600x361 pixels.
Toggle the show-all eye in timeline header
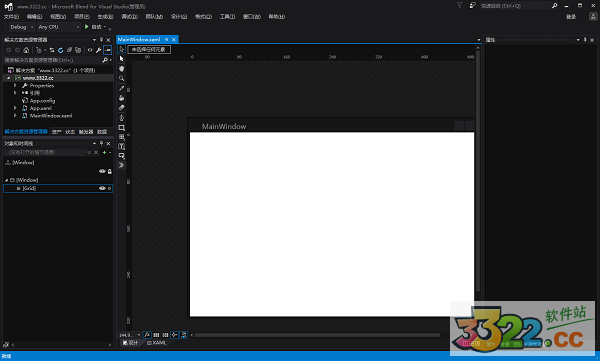click(x=102, y=171)
